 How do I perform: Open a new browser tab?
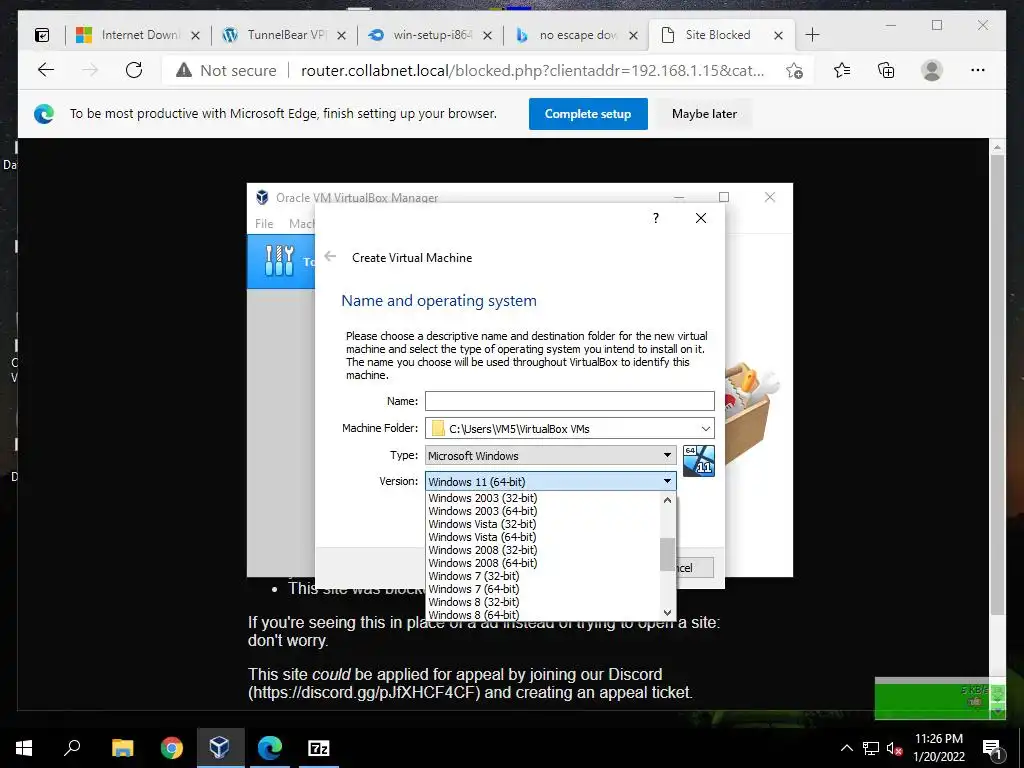pyautogui.click(x=812, y=35)
